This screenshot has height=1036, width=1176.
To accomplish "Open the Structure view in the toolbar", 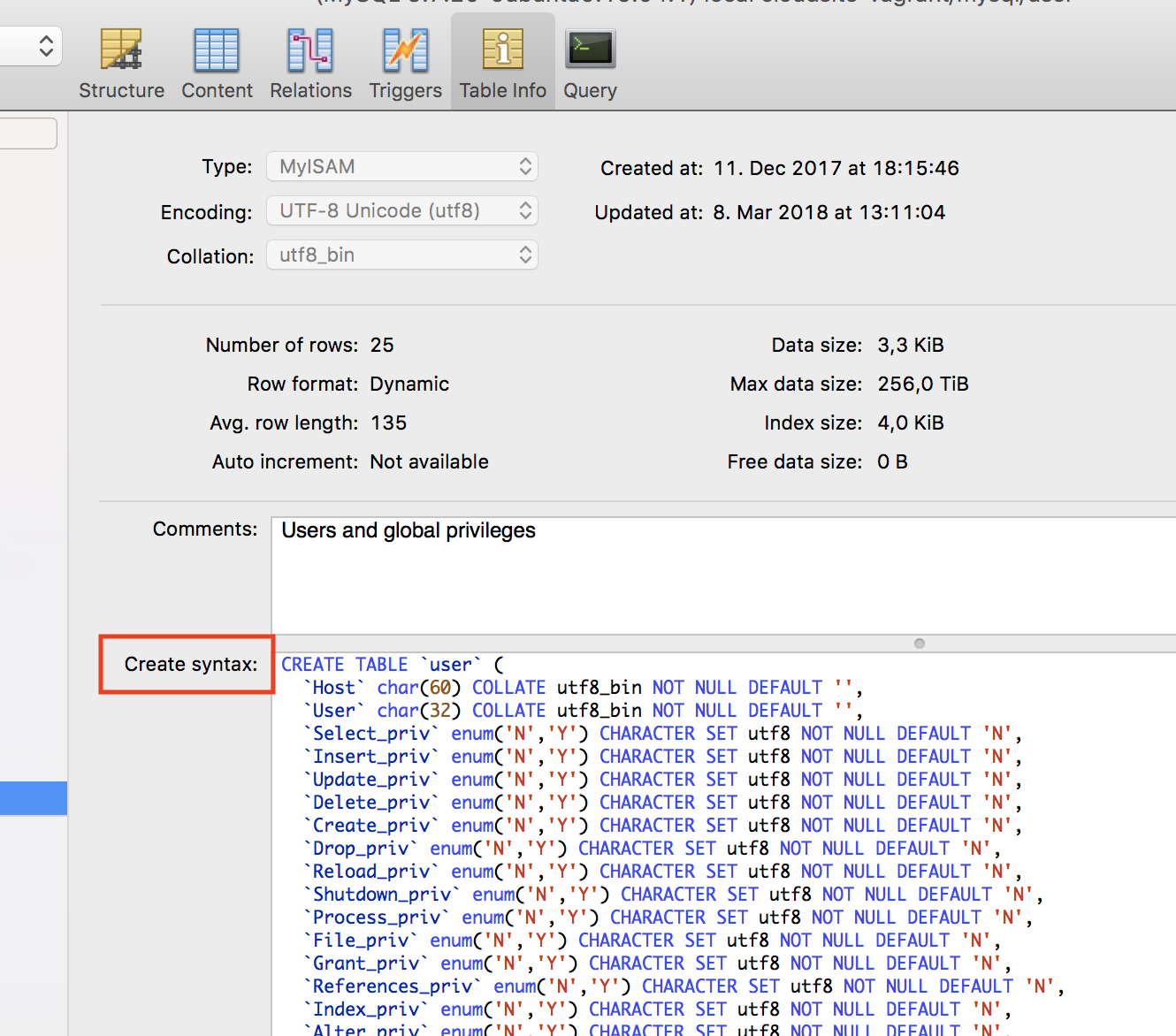I will (x=121, y=62).
